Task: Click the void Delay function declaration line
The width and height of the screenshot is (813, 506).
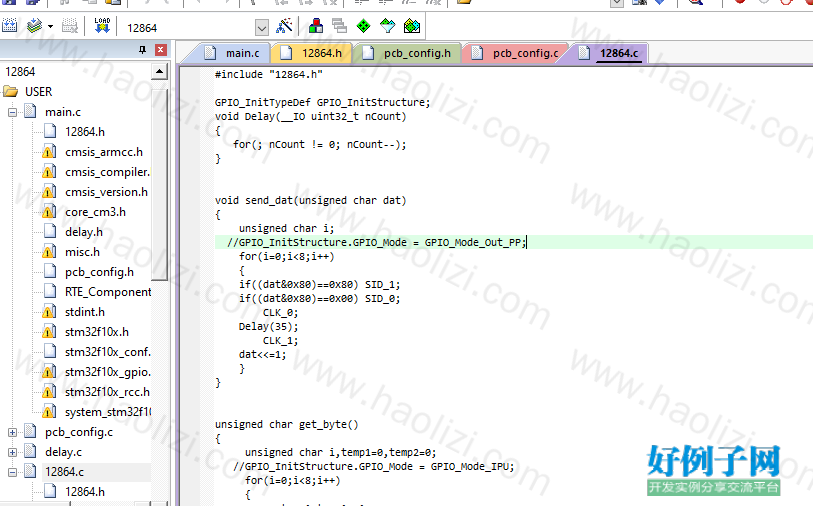Action: (311, 116)
